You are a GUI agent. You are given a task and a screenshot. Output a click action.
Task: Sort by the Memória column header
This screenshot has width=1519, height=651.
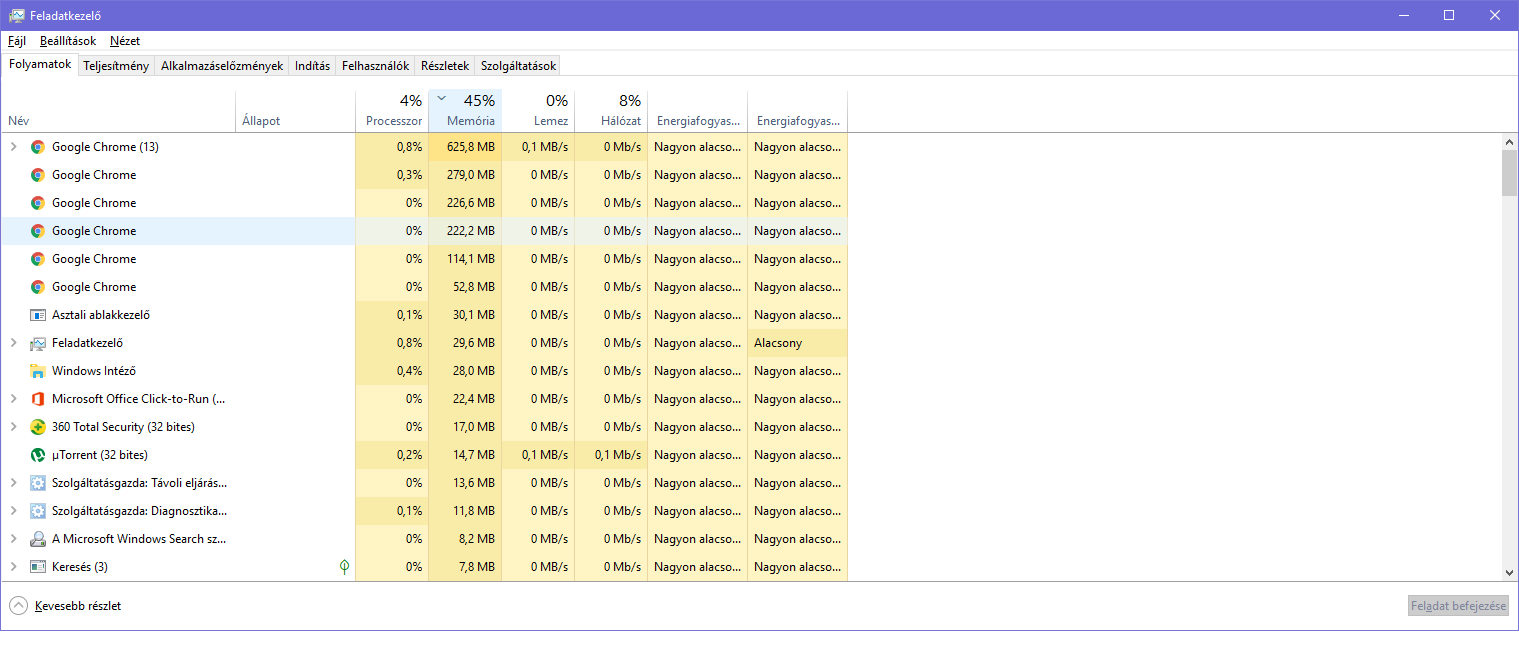pos(465,111)
